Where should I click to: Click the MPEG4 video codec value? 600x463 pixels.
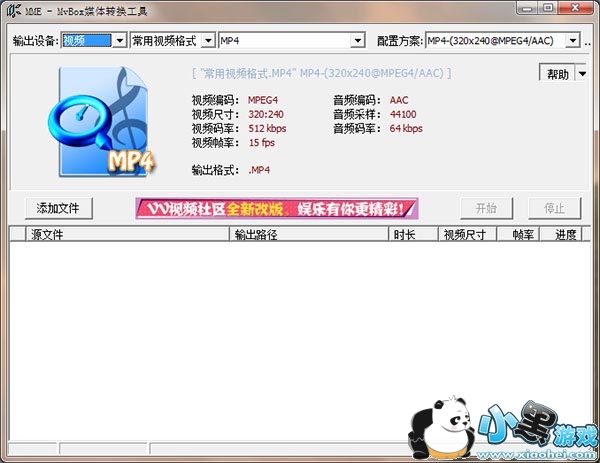click(x=263, y=100)
